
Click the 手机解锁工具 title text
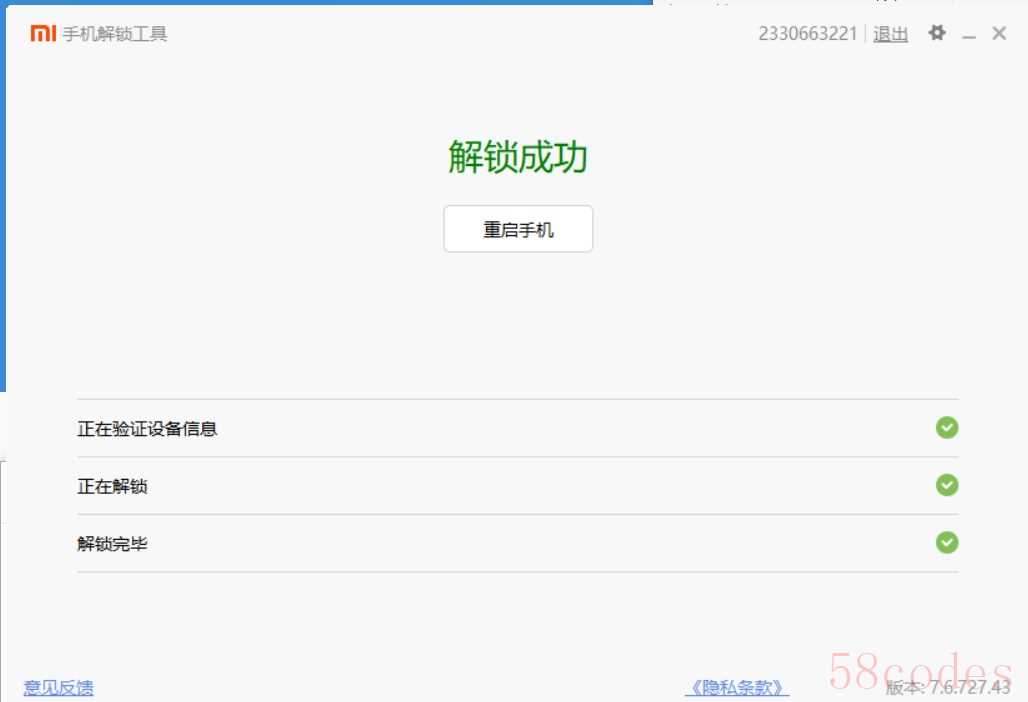tap(115, 33)
